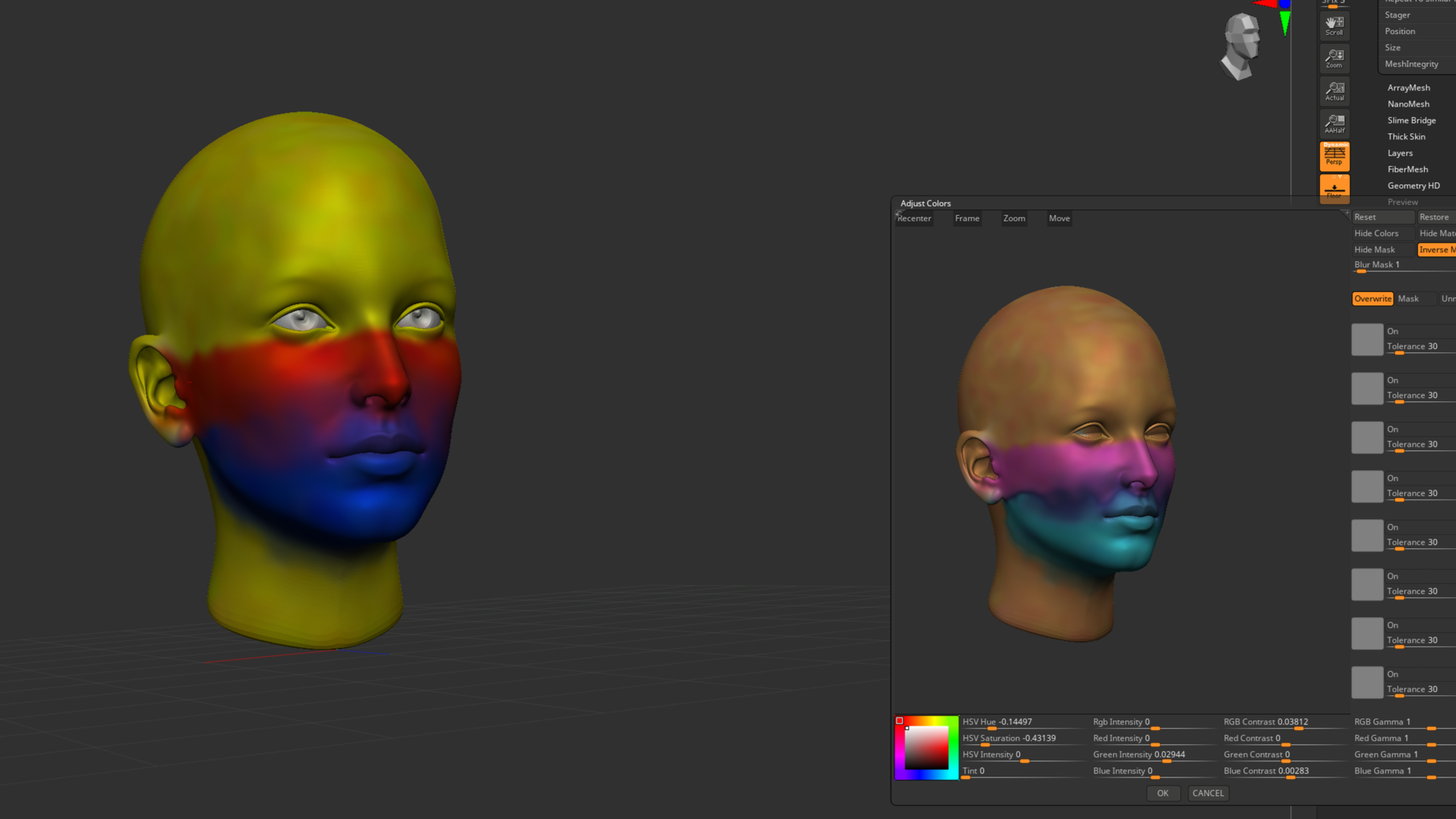Toggle the Floor grid icon
The image size is (1456, 819).
click(x=1334, y=188)
